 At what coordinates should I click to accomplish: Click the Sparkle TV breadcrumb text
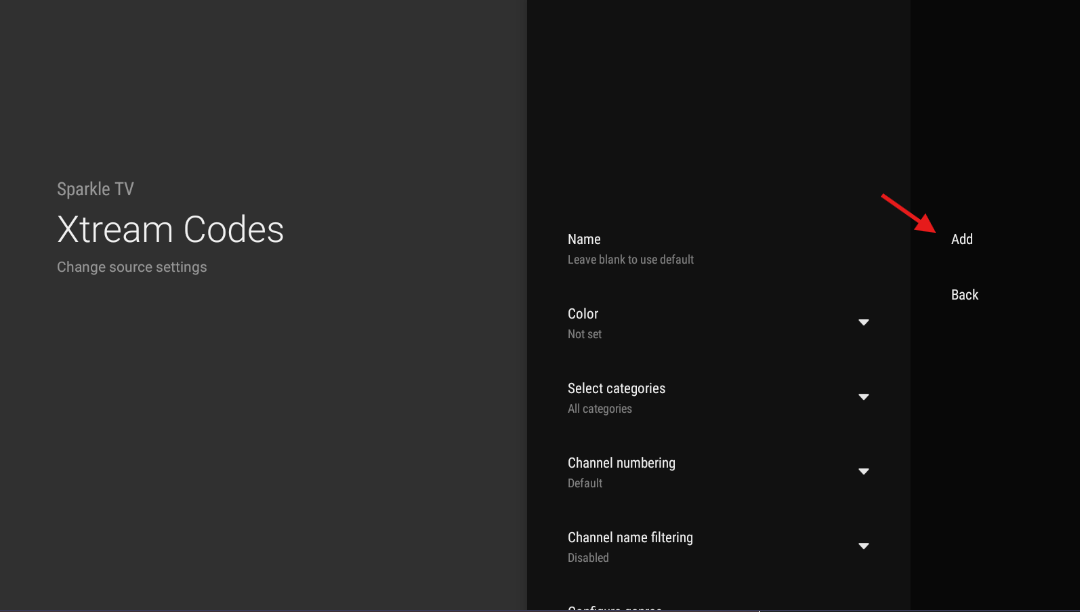click(x=95, y=189)
